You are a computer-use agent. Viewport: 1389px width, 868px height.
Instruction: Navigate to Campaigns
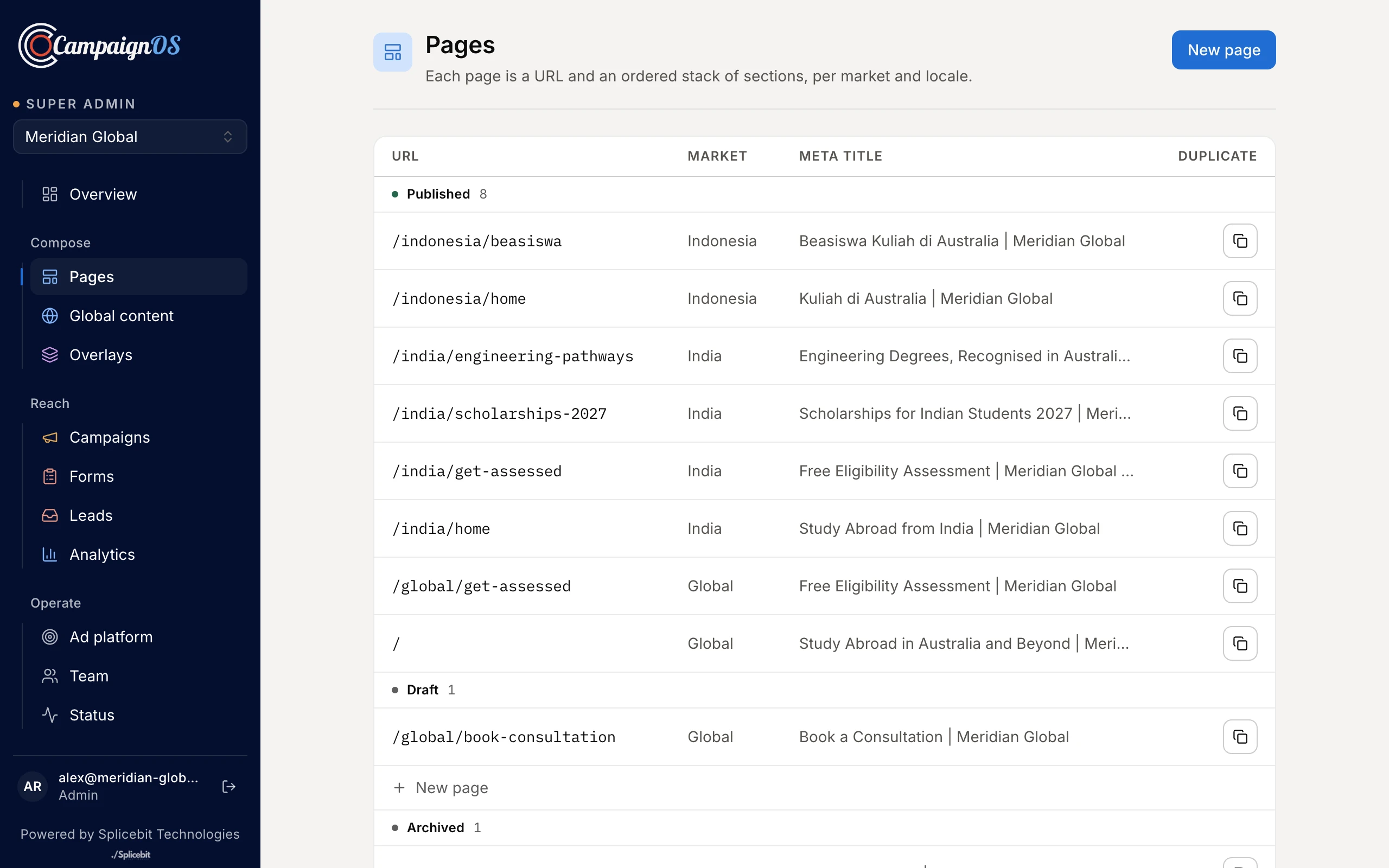[x=138, y=437]
